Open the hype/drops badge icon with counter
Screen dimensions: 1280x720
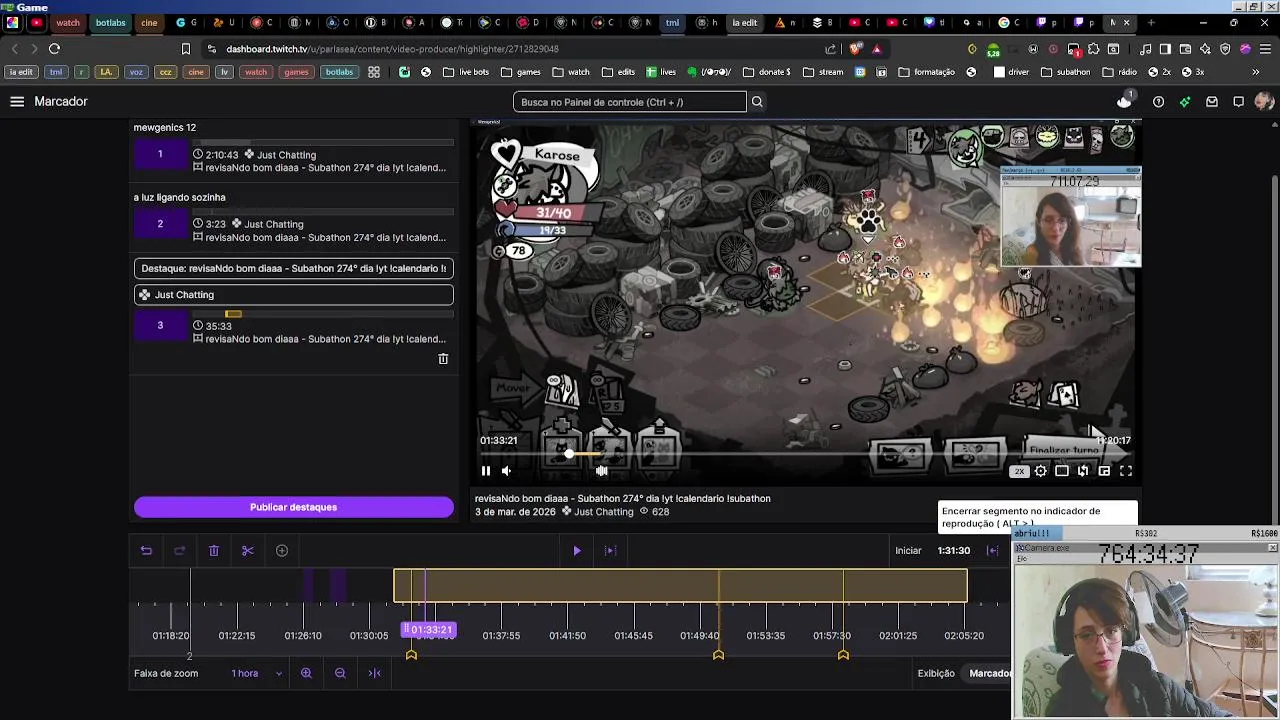pyautogui.click(x=1125, y=100)
